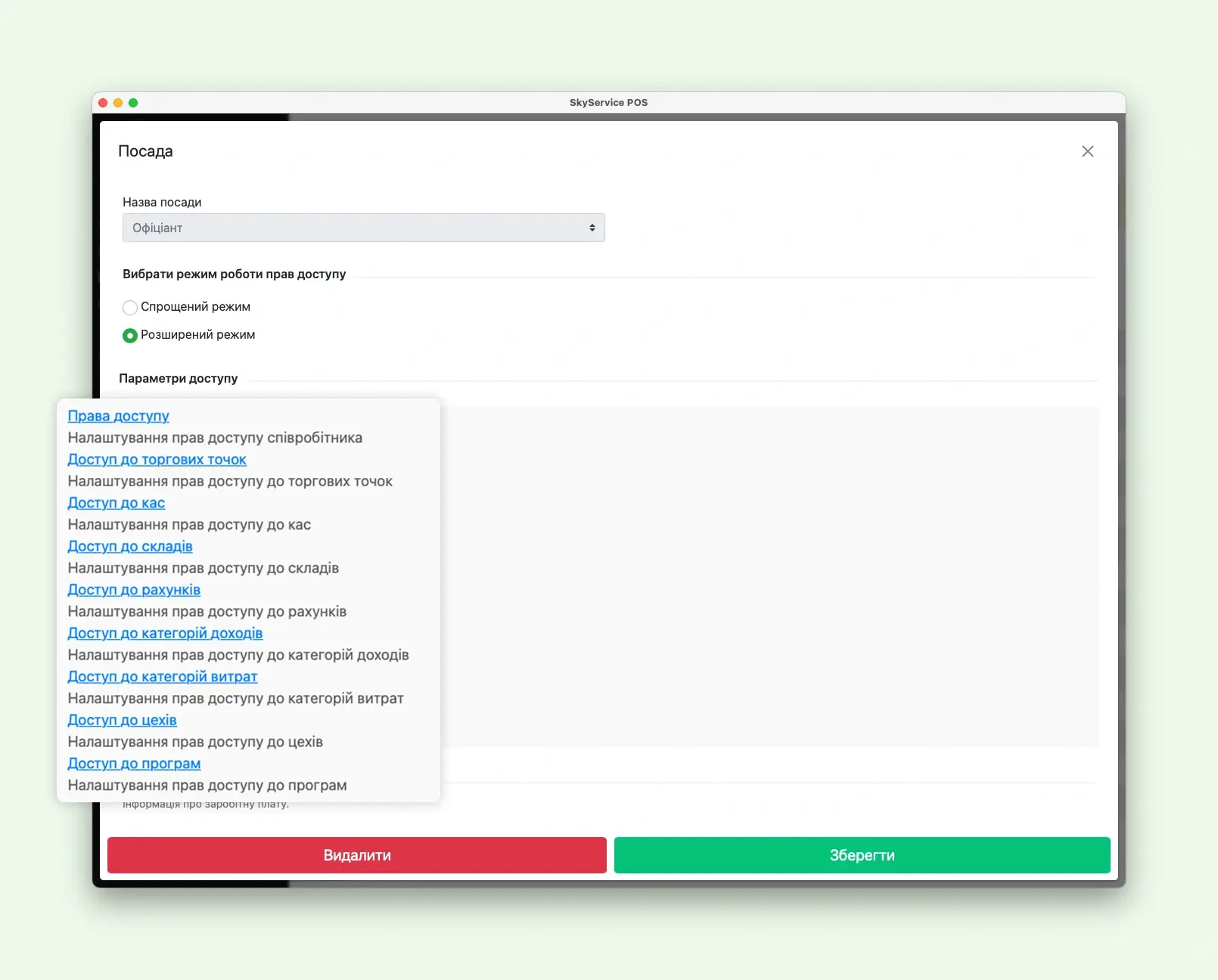Click the Доступ до програм link
This screenshot has height=980, width=1218.
tap(134, 764)
